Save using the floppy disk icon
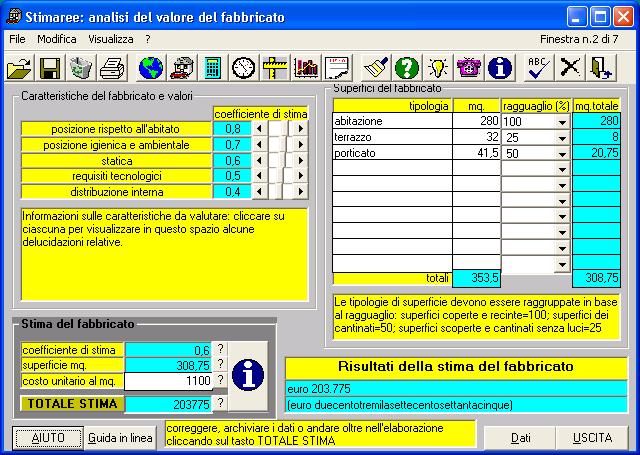 [x=49, y=68]
